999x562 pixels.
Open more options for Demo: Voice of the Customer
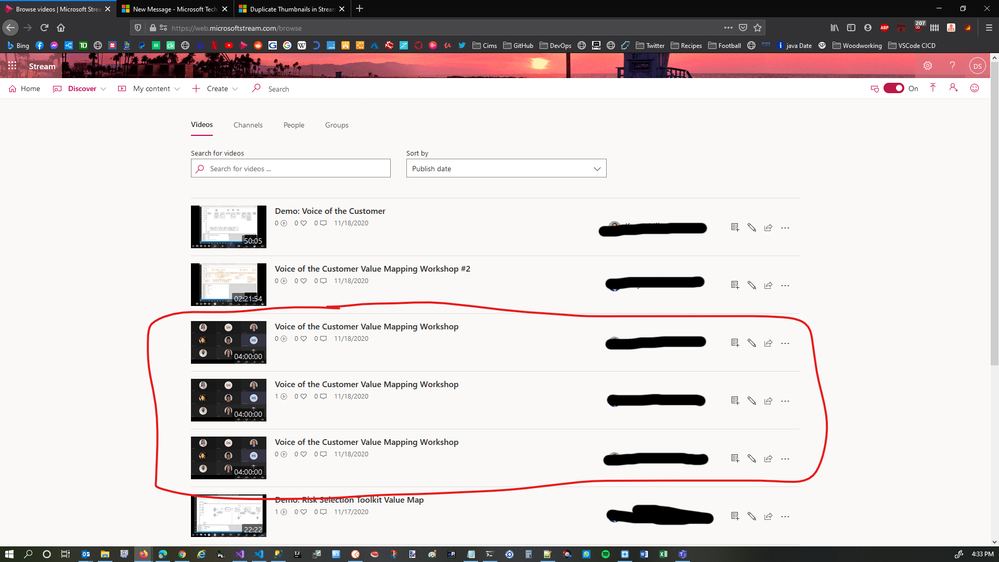click(x=785, y=227)
